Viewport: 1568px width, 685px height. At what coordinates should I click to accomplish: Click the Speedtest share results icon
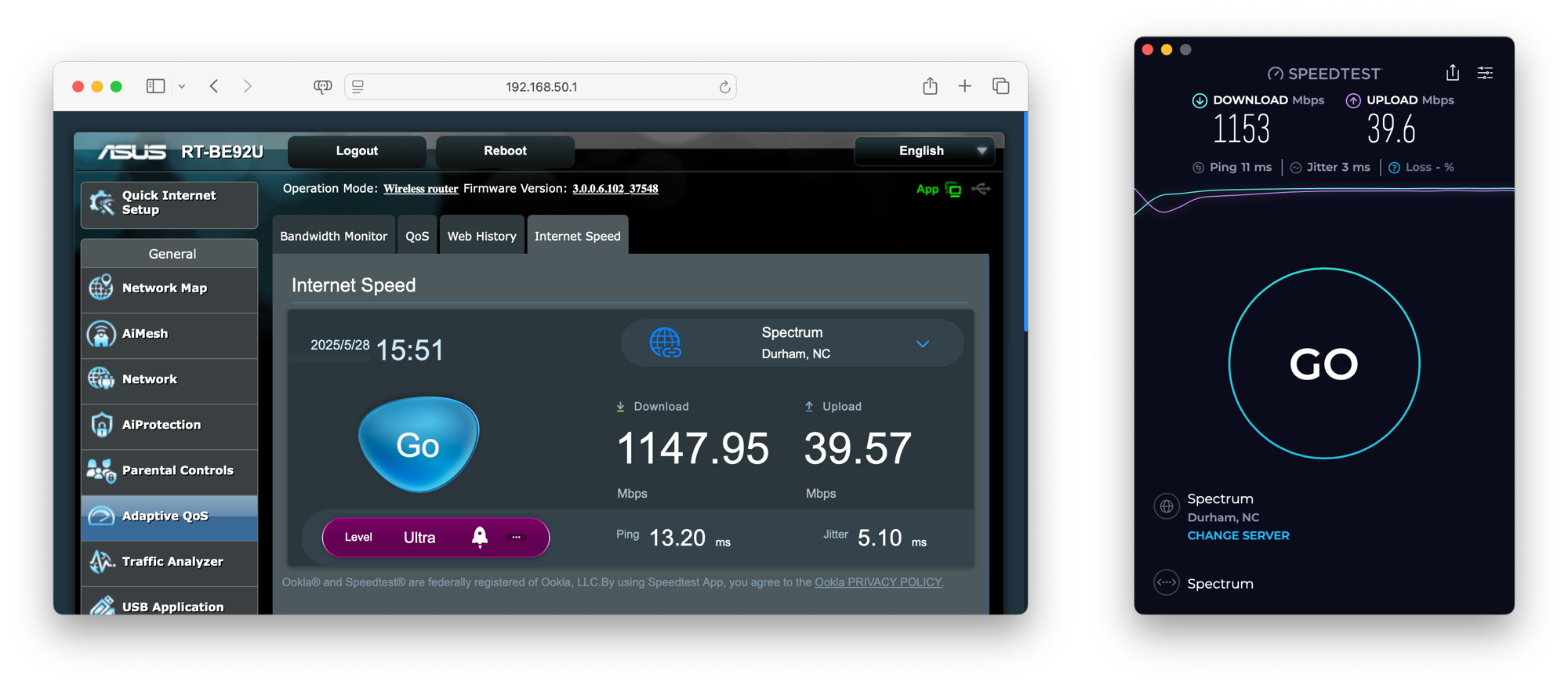tap(1452, 73)
